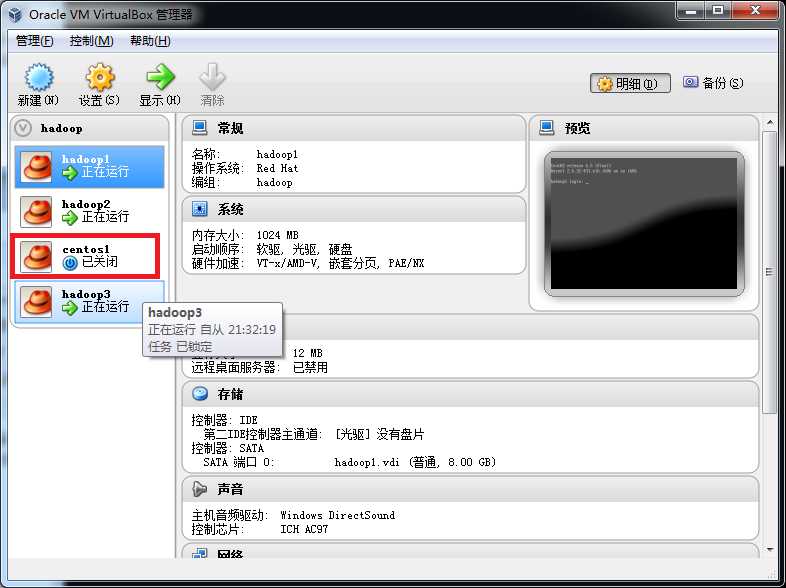Open the 系统 section header
Image resolution: width=786 pixels, height=588 pixels.
[x=354, y=209]
